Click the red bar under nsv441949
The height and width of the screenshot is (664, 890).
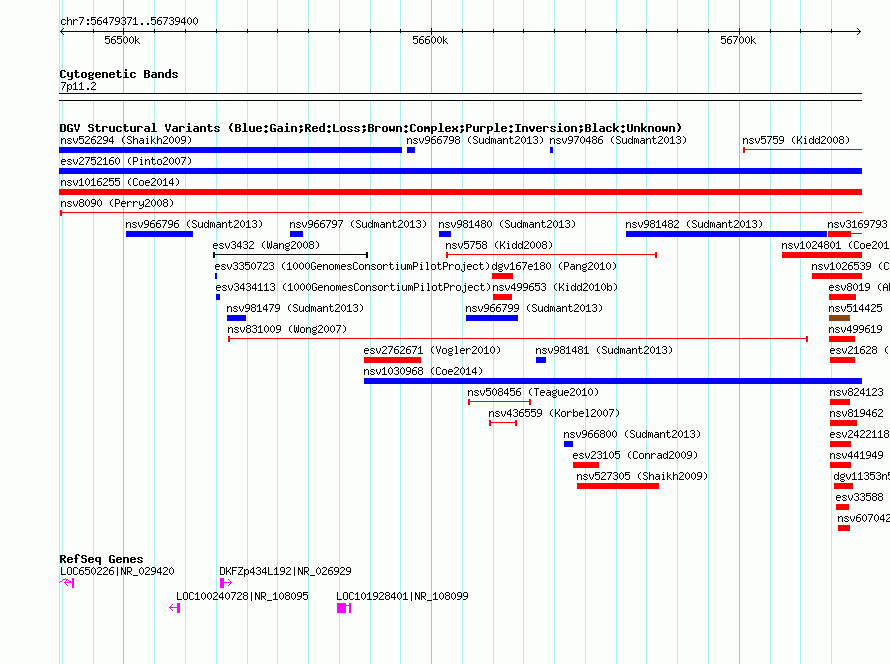(841, 465)
